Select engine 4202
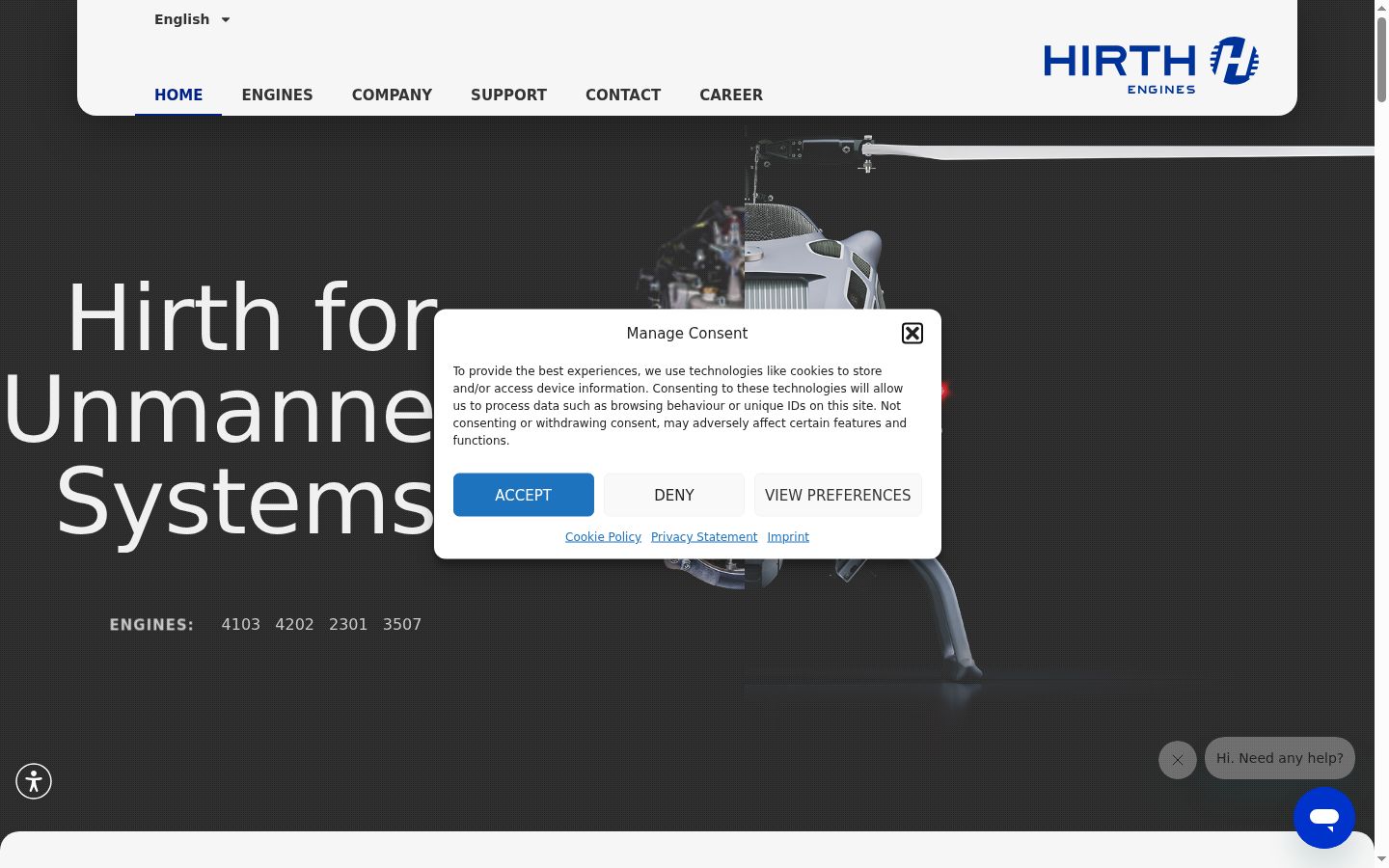This screenshot has width=1389, height=868. point(295,625)
